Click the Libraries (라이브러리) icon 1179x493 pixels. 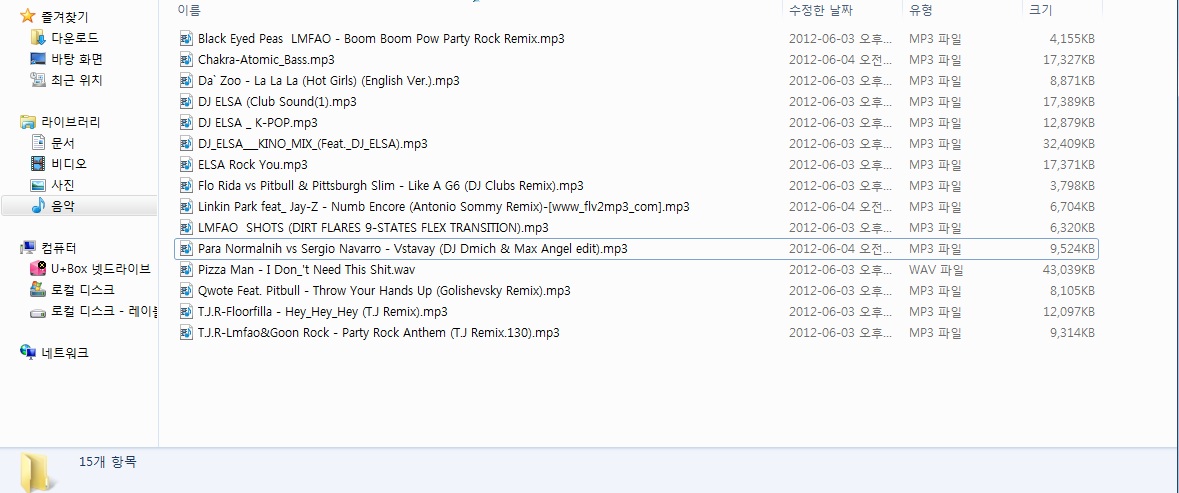point(28,122)
